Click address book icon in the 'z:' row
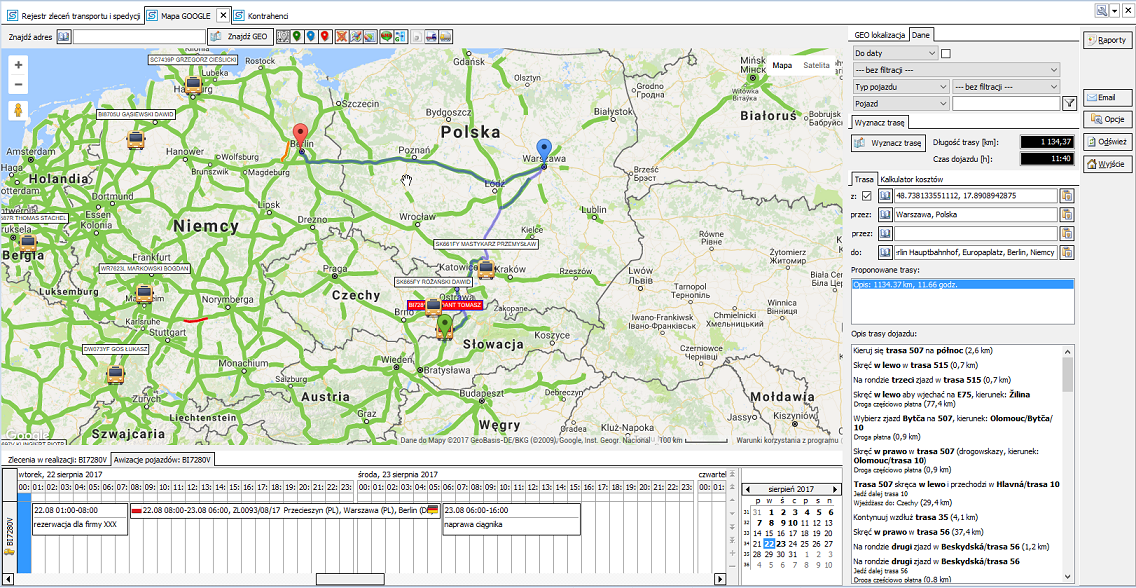The height and width of the screenshot is (588, 1136). tap(885, 196)
